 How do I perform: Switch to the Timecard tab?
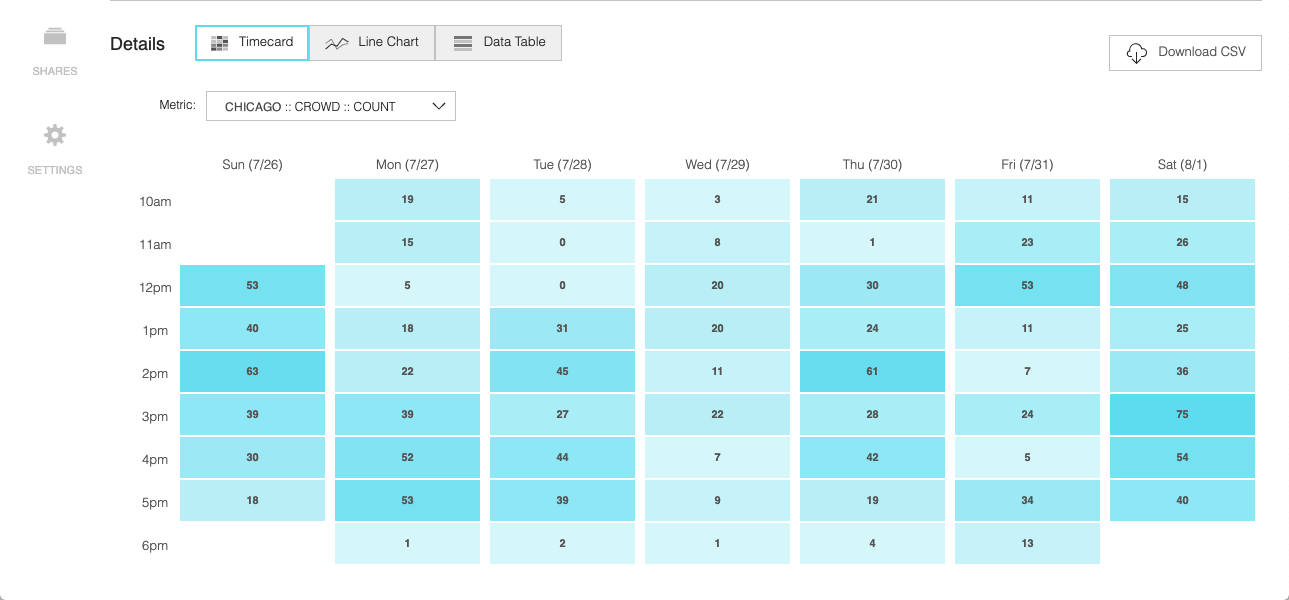click(252, 43)
